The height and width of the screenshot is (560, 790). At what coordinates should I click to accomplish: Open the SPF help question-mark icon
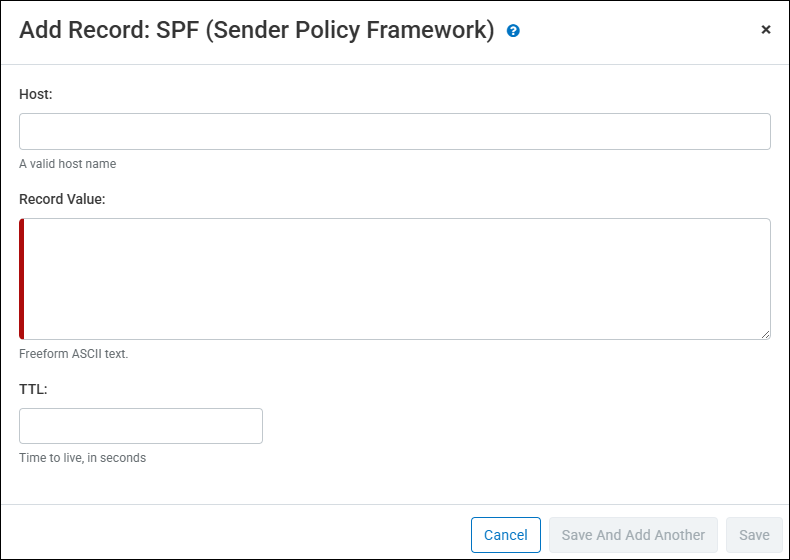513,31
